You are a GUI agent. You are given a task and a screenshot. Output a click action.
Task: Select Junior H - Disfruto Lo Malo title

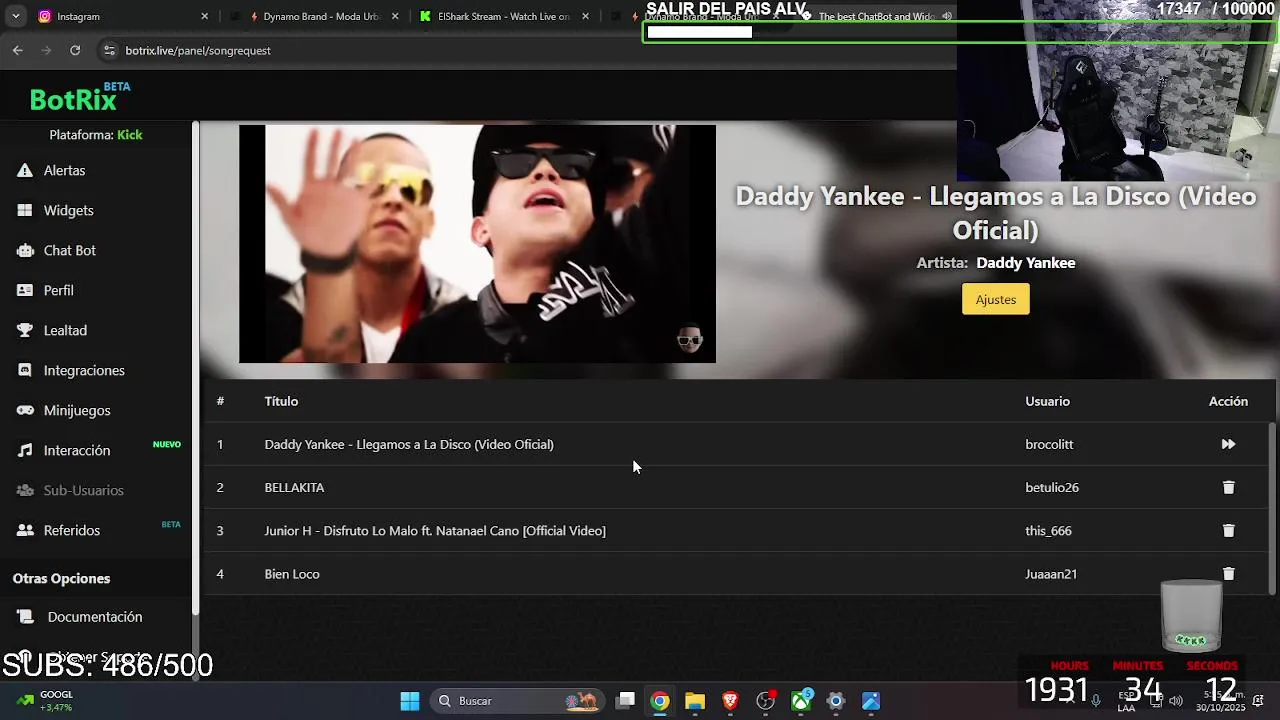(435, 531)
